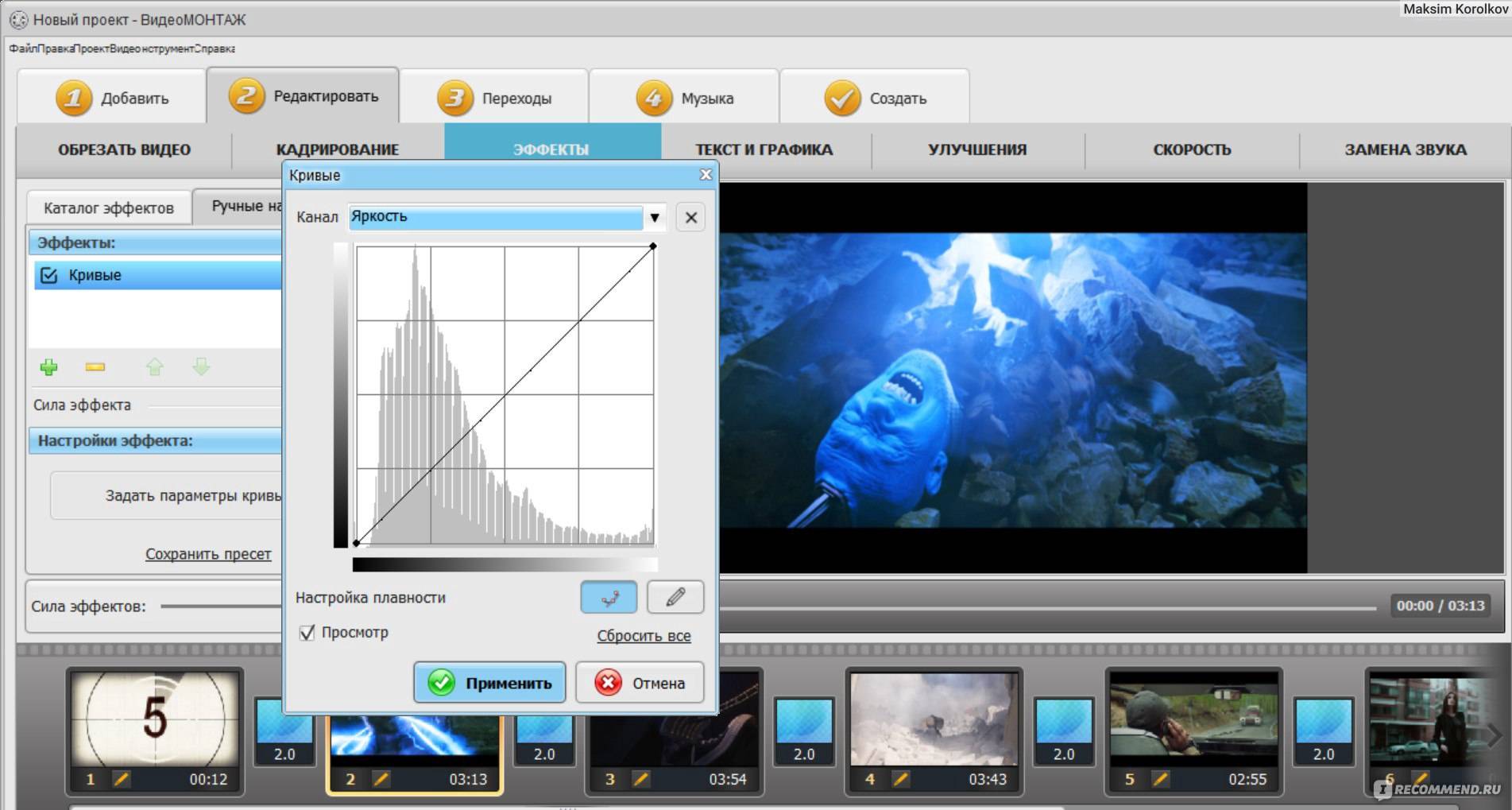The height and width of the screenshot is (810, 1512).
Task: Click the green plus add effect icon
Action: pos(48,366)
